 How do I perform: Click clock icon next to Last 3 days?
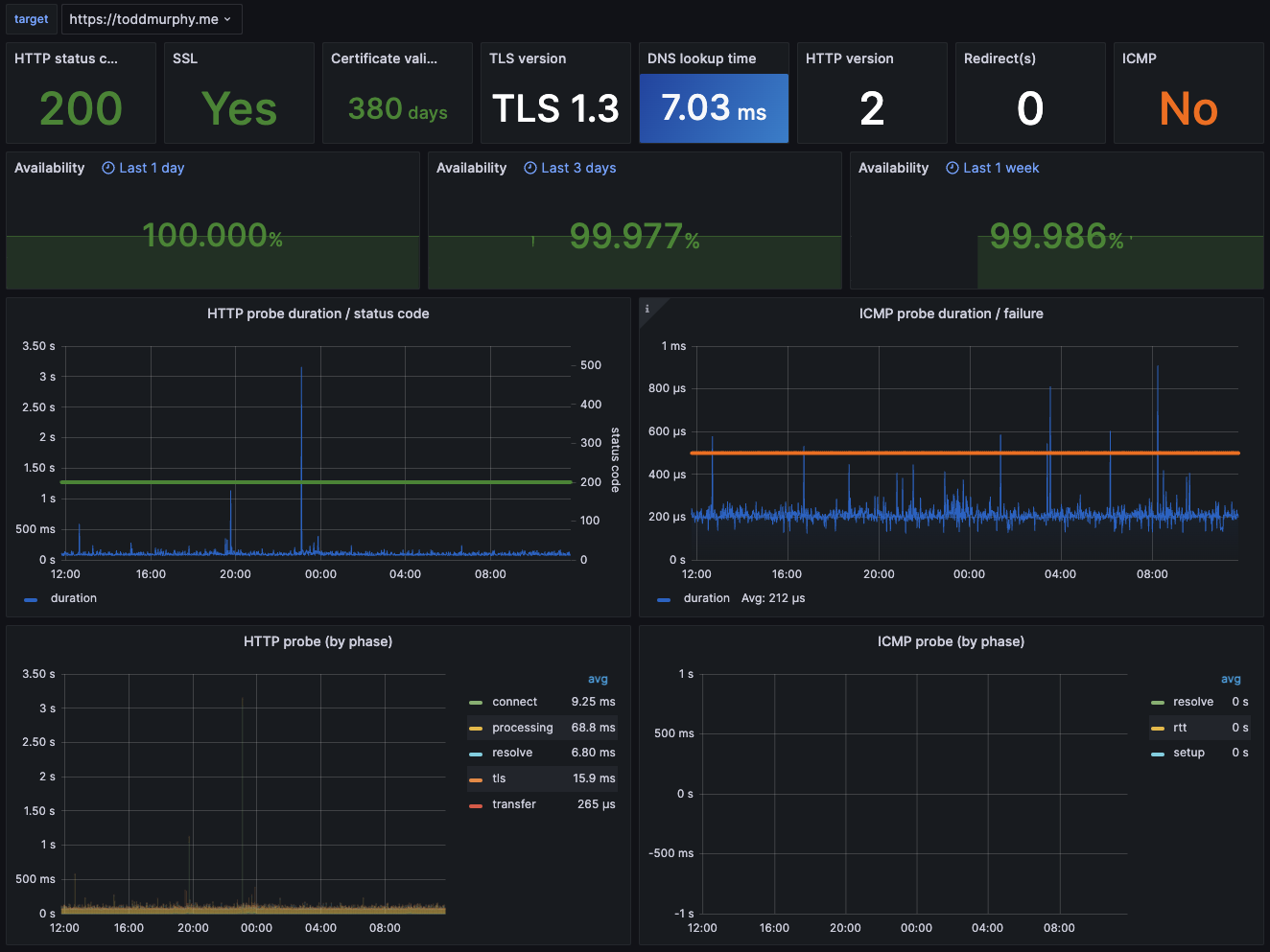click(530, 168)
